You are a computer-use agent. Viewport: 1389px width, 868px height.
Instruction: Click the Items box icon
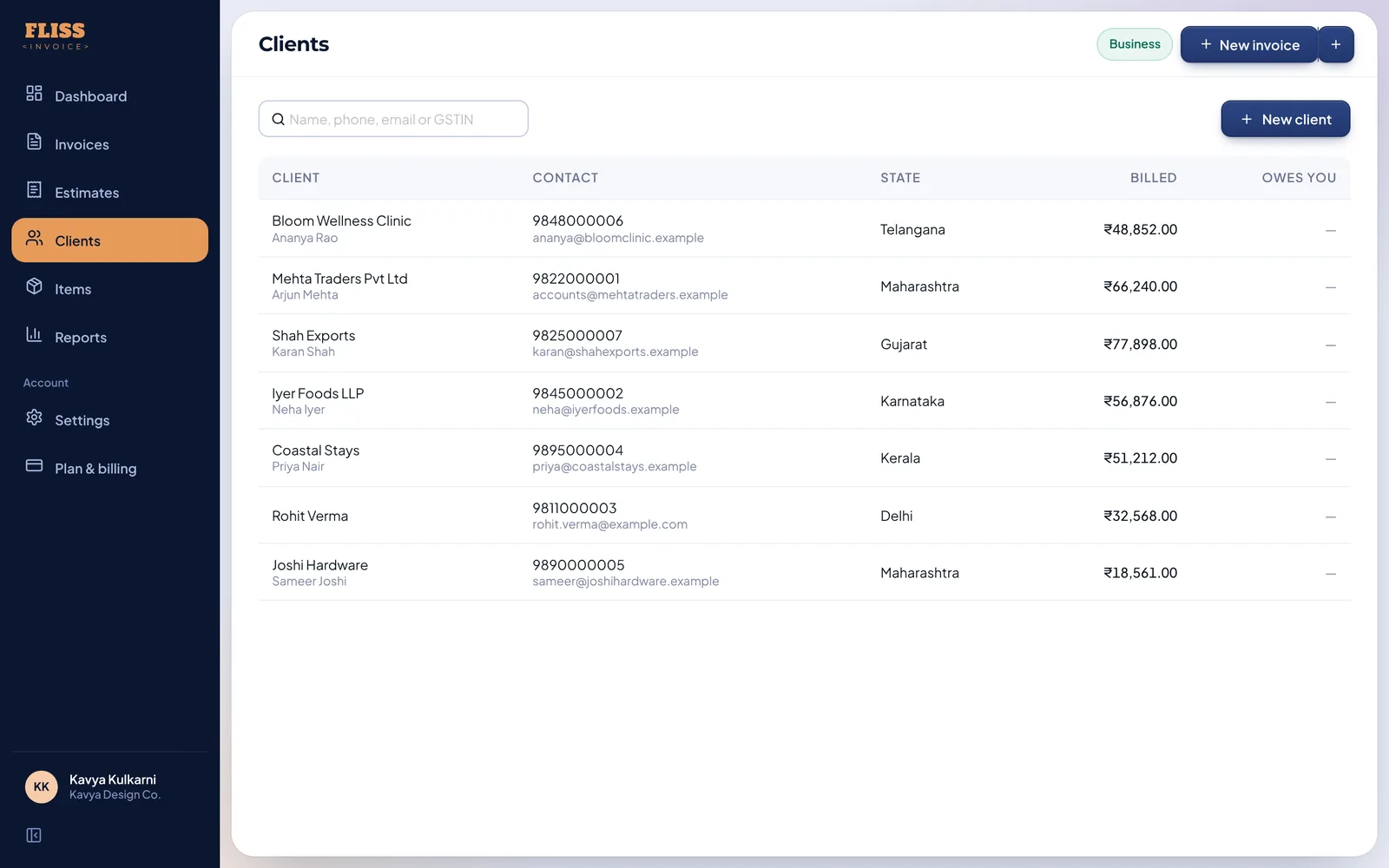[34, 286]
